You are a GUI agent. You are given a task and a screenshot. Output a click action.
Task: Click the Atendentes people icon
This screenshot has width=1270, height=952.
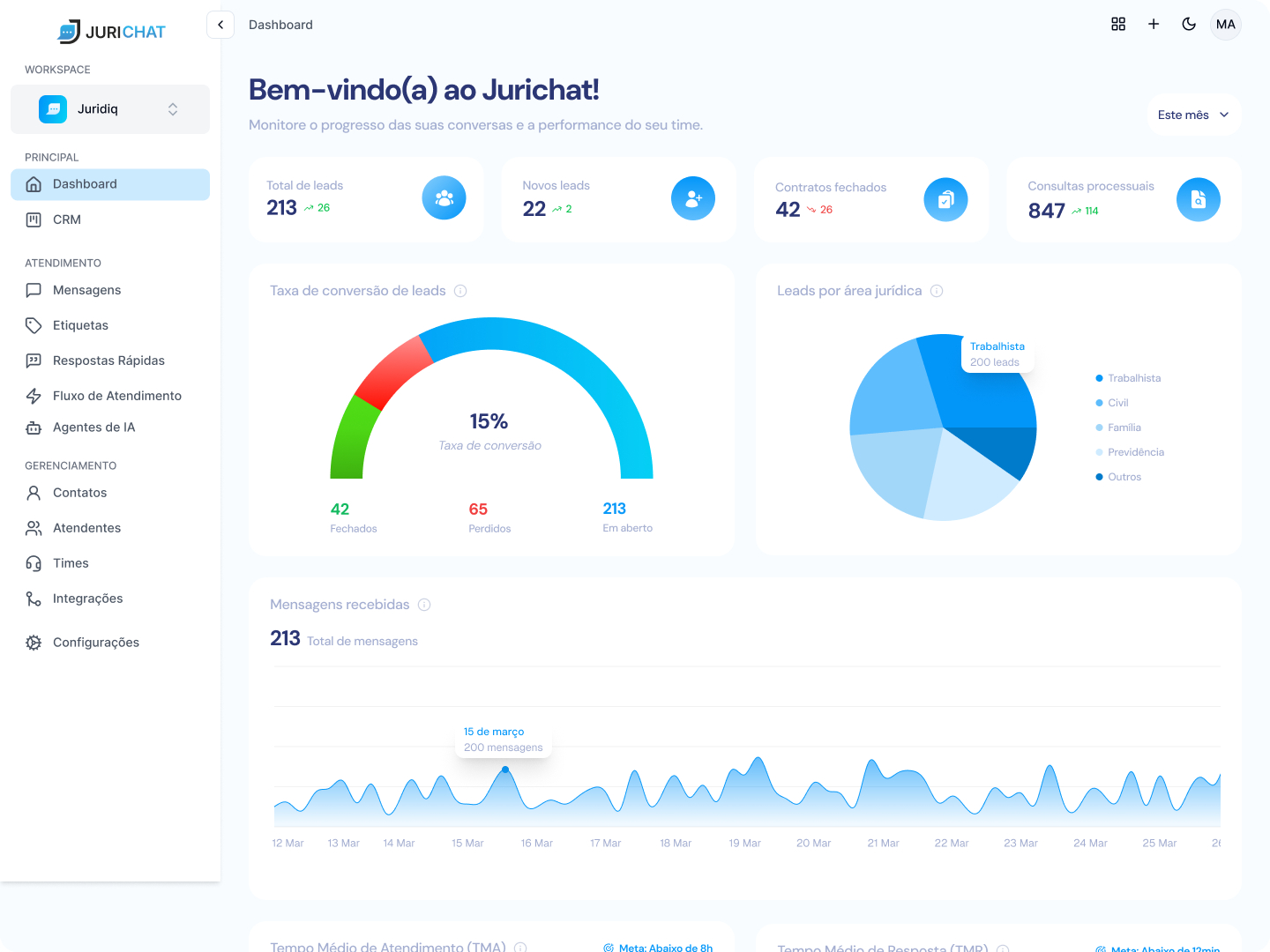click(34, 528)
